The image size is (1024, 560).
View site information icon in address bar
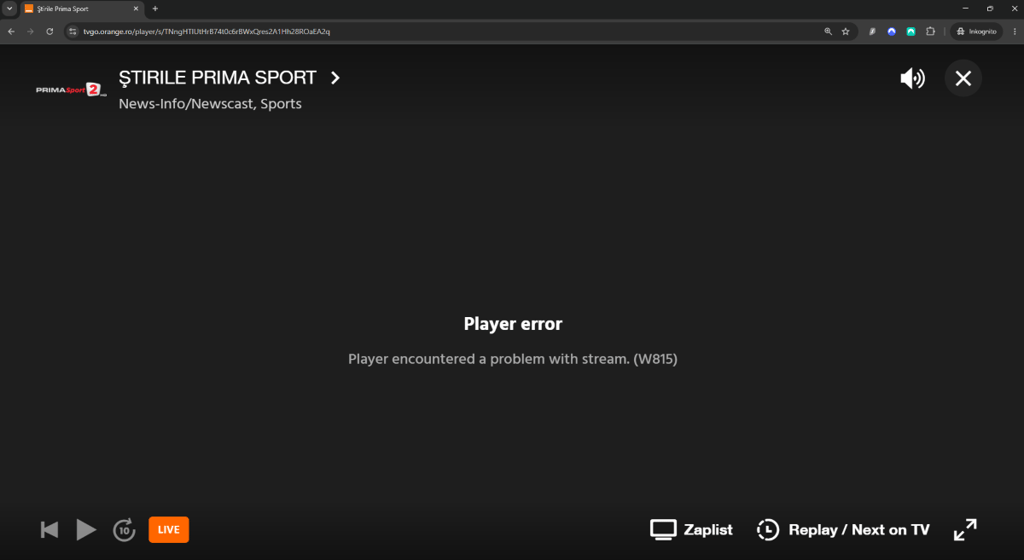pyautogui.click(x=72, y=31)
